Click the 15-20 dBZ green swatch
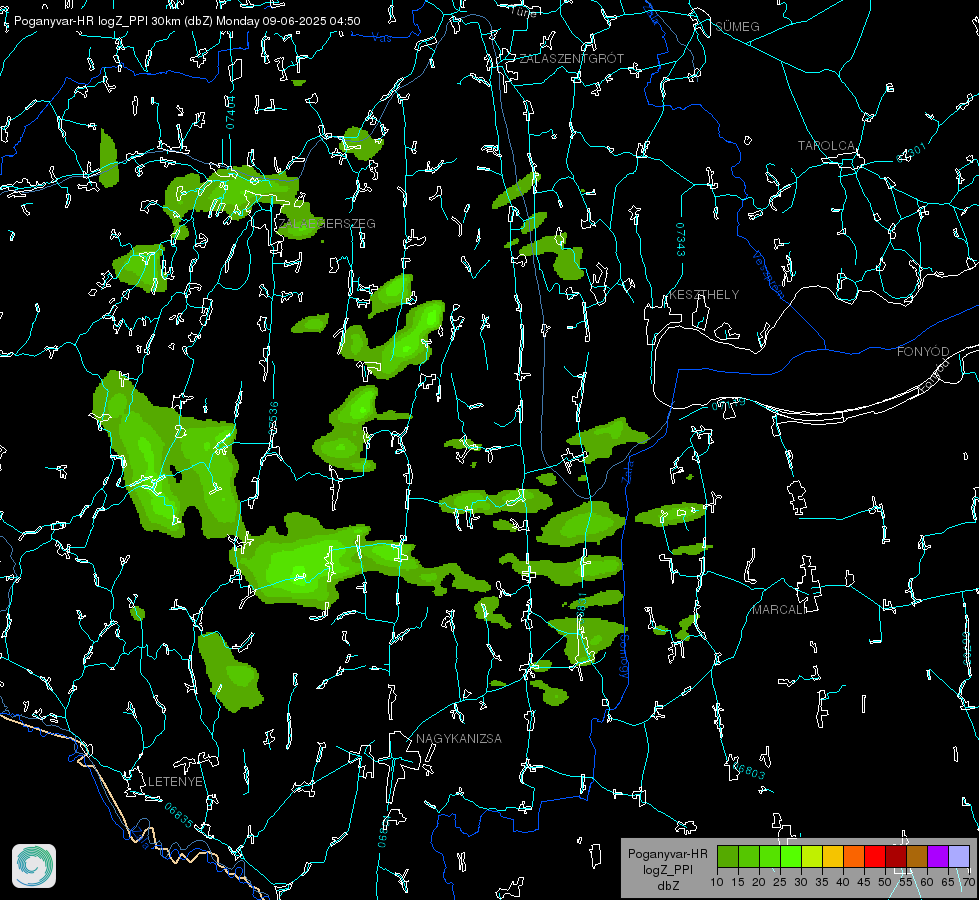 coord(749,856)
